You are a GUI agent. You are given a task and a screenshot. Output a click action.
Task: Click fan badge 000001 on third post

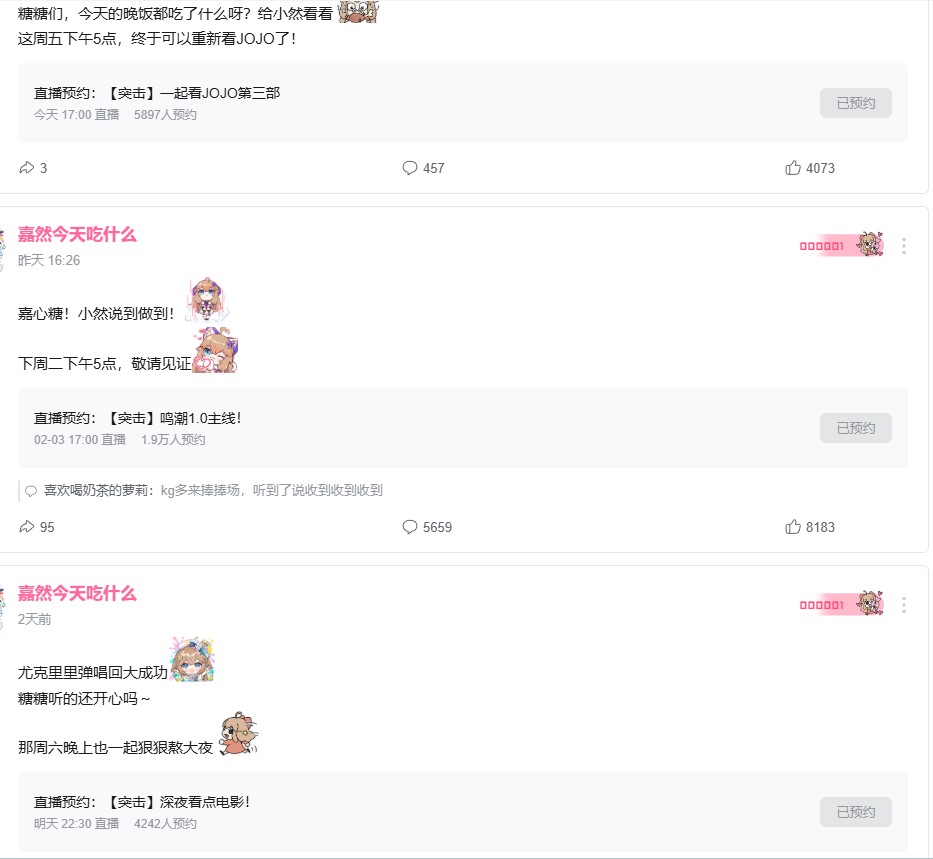point(841,604)
